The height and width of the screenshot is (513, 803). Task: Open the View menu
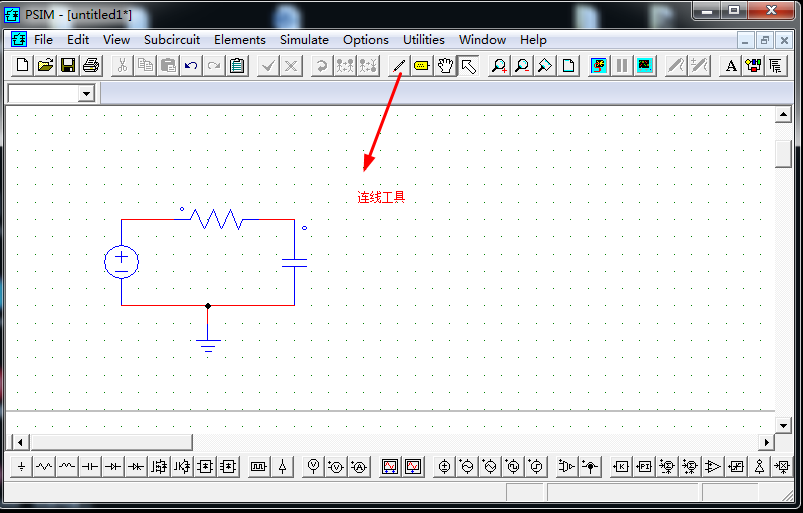tap(116, 40)
